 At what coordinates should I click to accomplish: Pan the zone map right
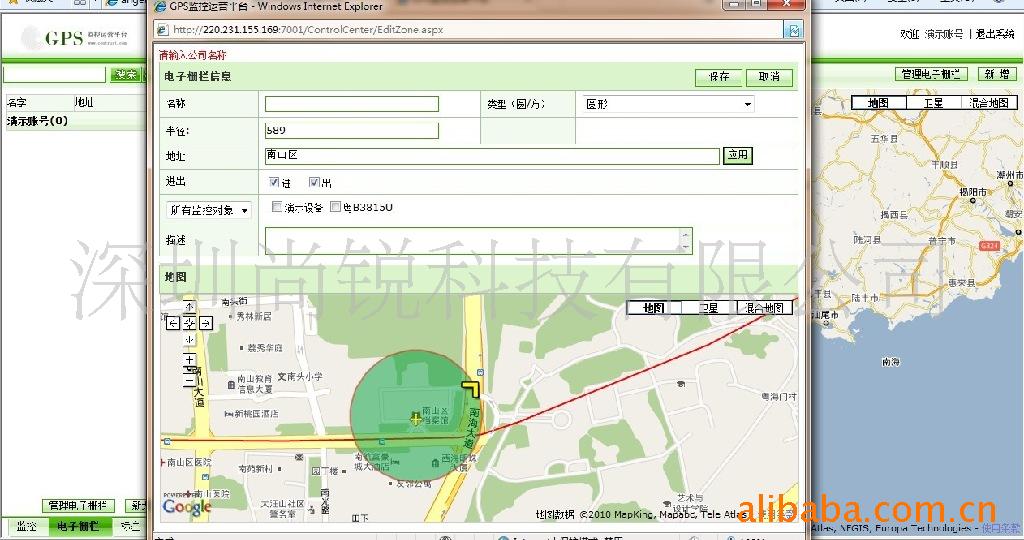click(205, 323)
